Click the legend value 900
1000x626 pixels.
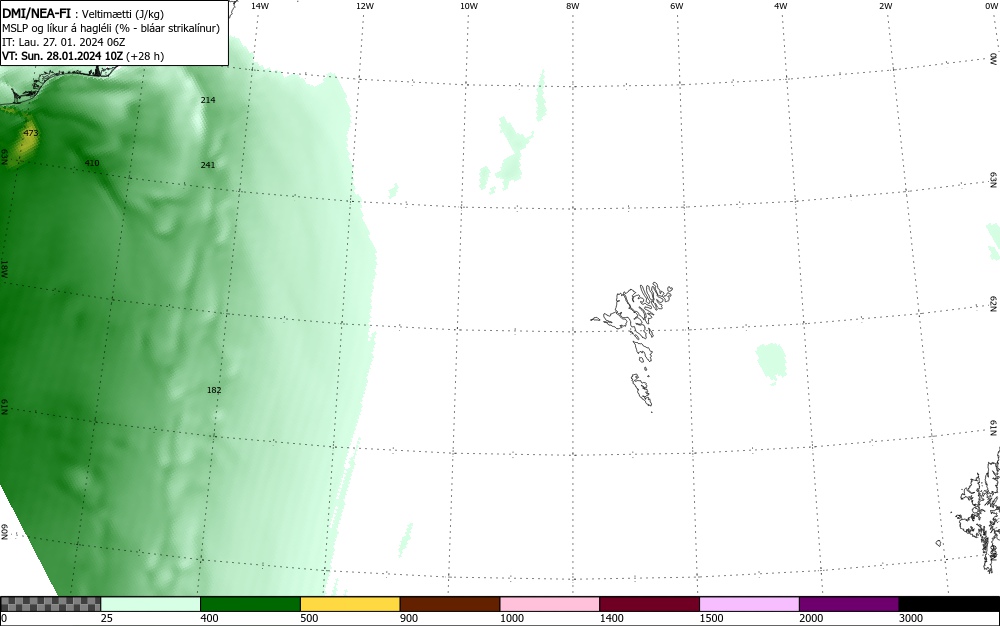tap(409, 618)
